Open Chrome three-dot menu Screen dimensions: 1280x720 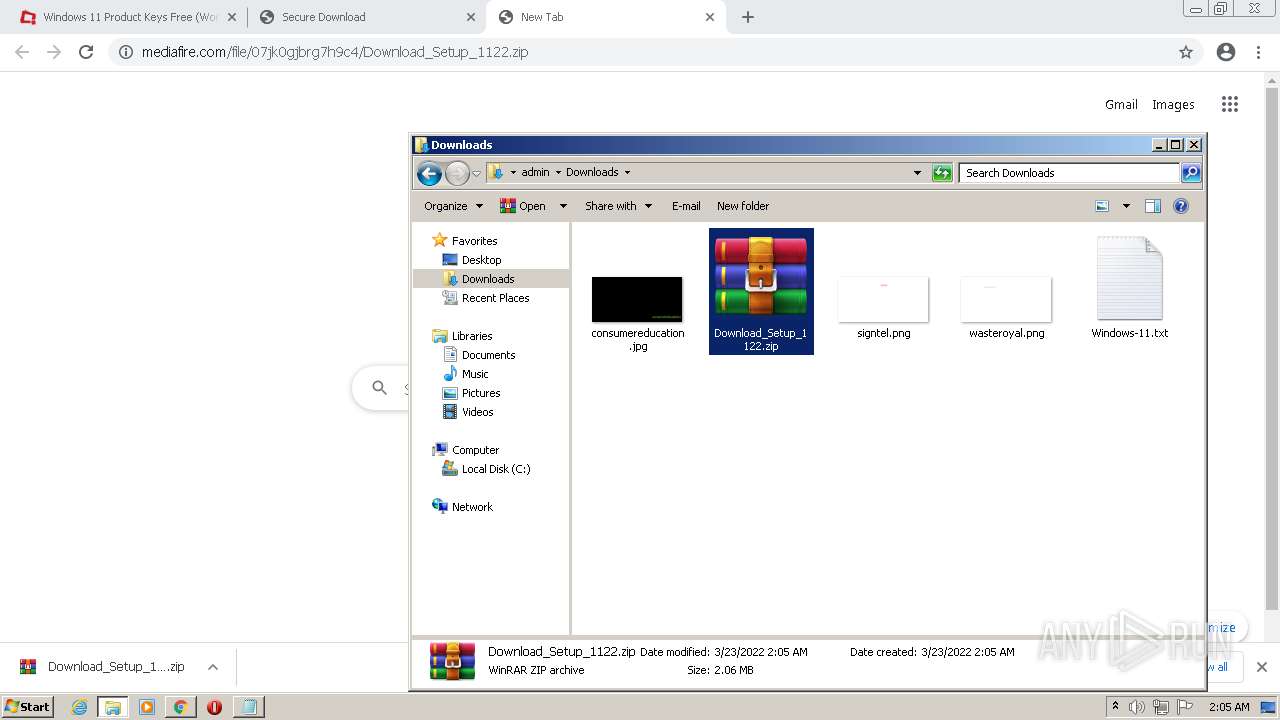1258,52
